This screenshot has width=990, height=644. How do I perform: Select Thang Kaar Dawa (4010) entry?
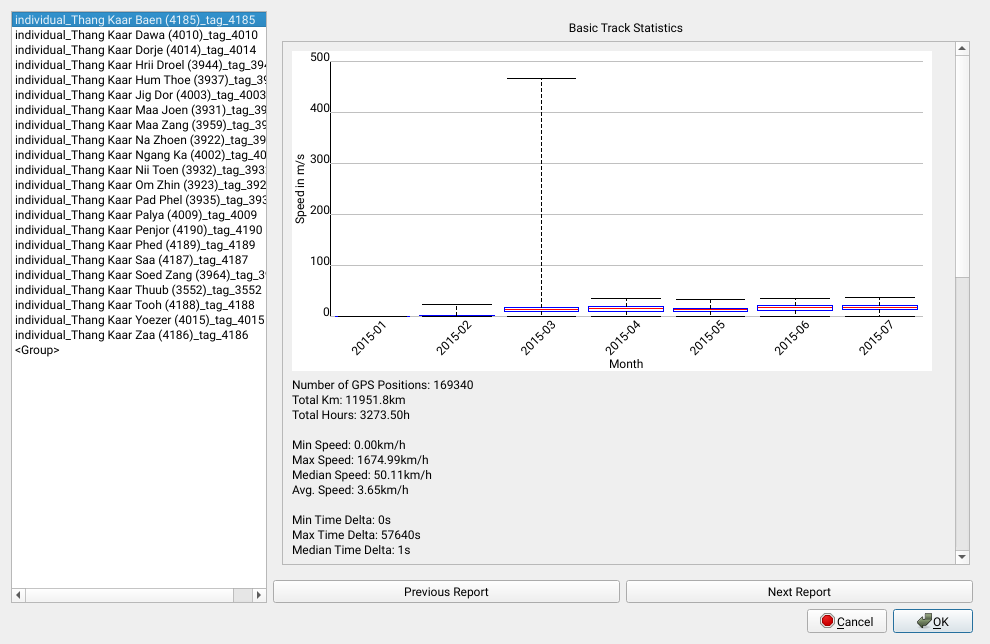[135, 35]
